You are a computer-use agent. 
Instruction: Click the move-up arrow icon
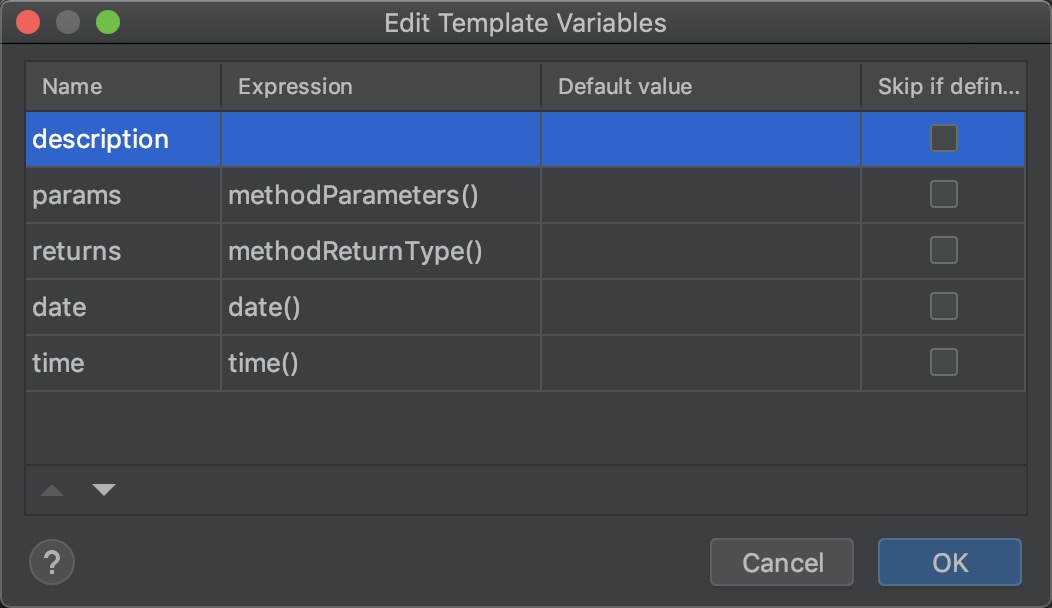(x=52, y=490)
